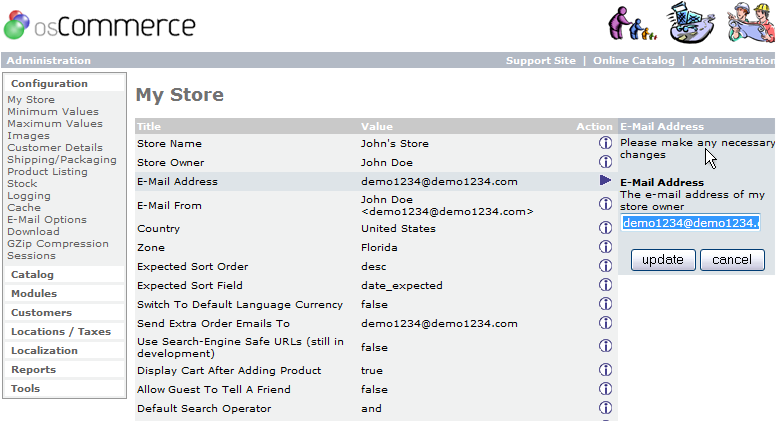776x422 pixels.
Task: Click info icon for Display Cart After Adding Product
Action: click(605, 370)
